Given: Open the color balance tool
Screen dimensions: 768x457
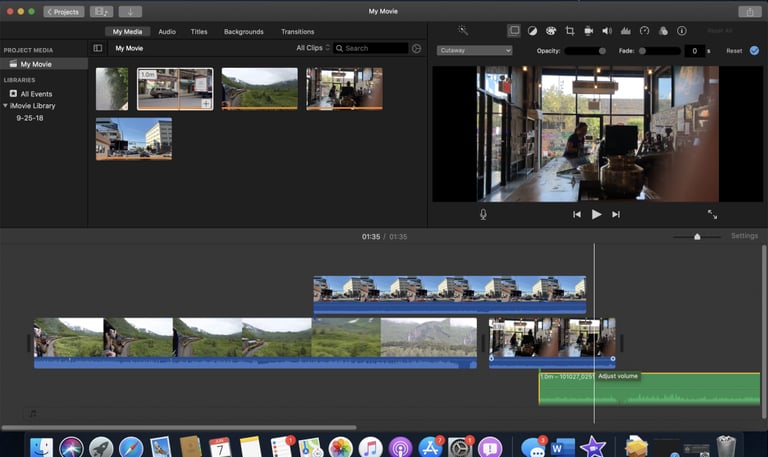Looking at the screenshot, I should pyautogui.click(x=532, y=31).
